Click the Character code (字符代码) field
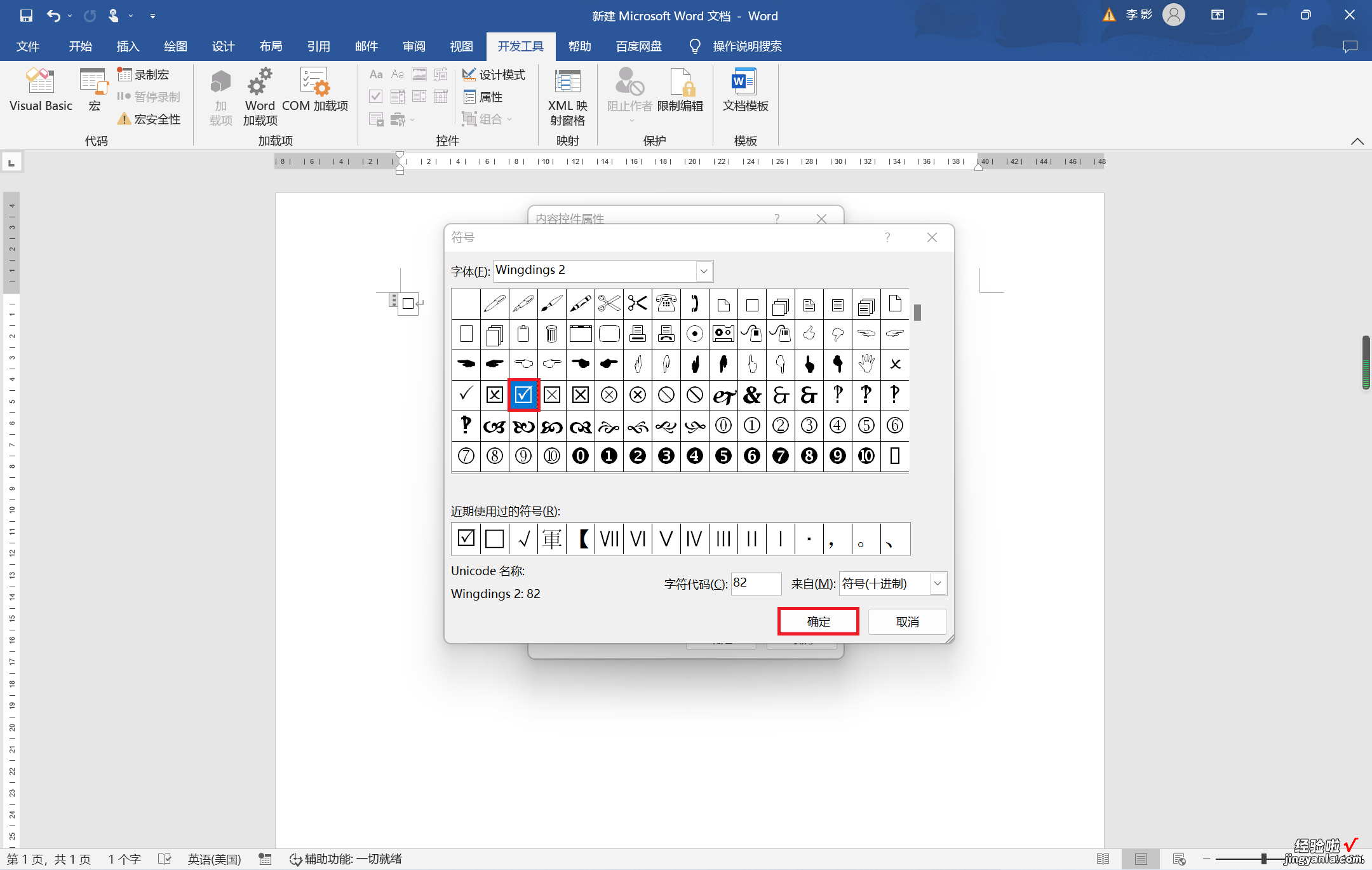Viewport: 1372px width, 870px height. point(756,583)
